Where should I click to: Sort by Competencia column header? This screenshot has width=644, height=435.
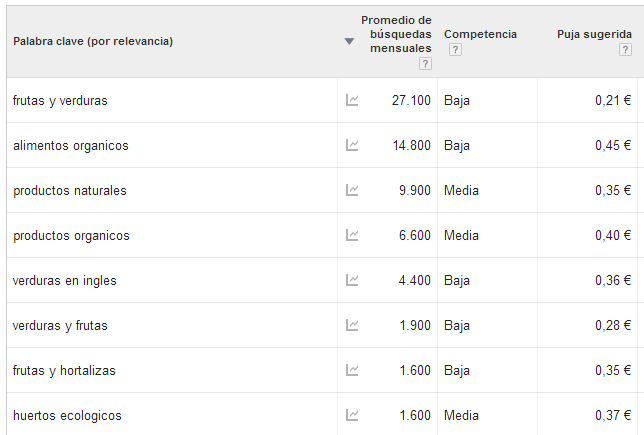point(480,34)
